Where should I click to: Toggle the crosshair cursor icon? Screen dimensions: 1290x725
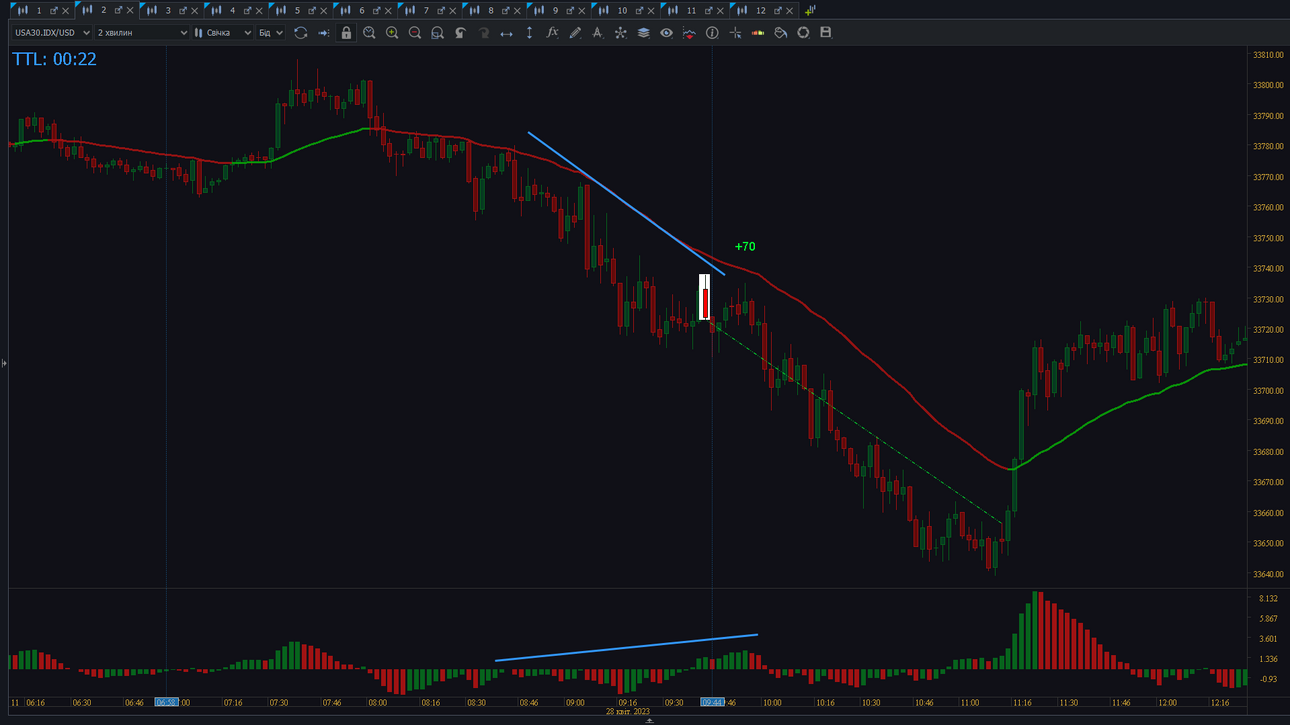735,33
